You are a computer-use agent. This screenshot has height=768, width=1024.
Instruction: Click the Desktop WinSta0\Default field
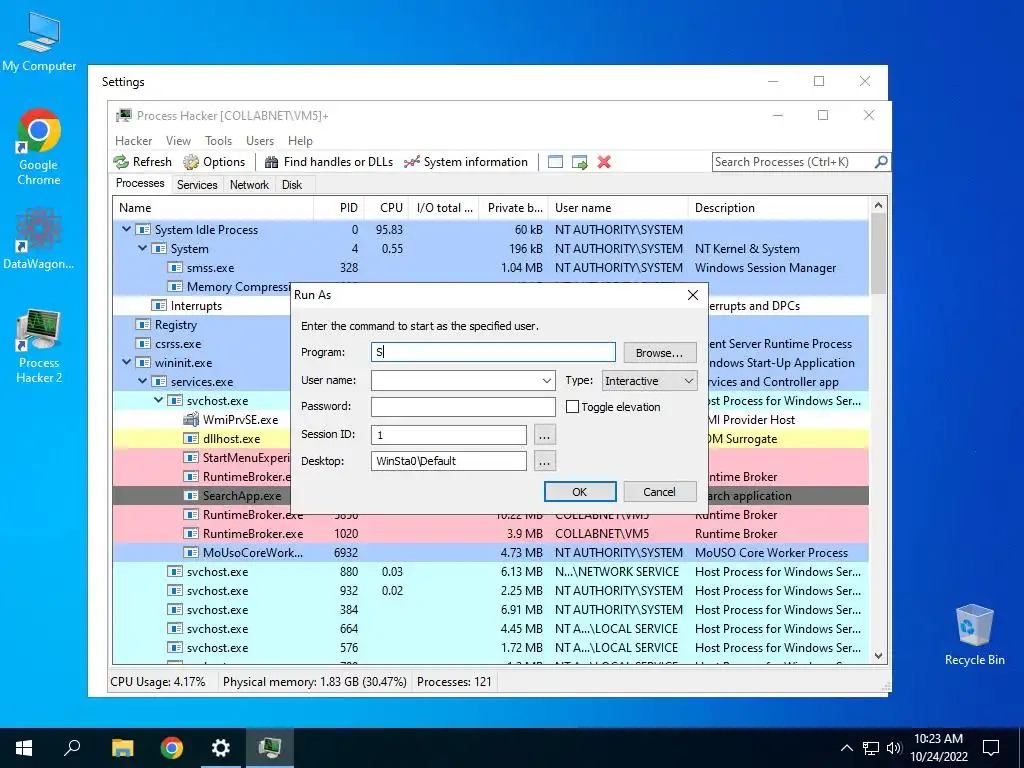click(449, 461)
